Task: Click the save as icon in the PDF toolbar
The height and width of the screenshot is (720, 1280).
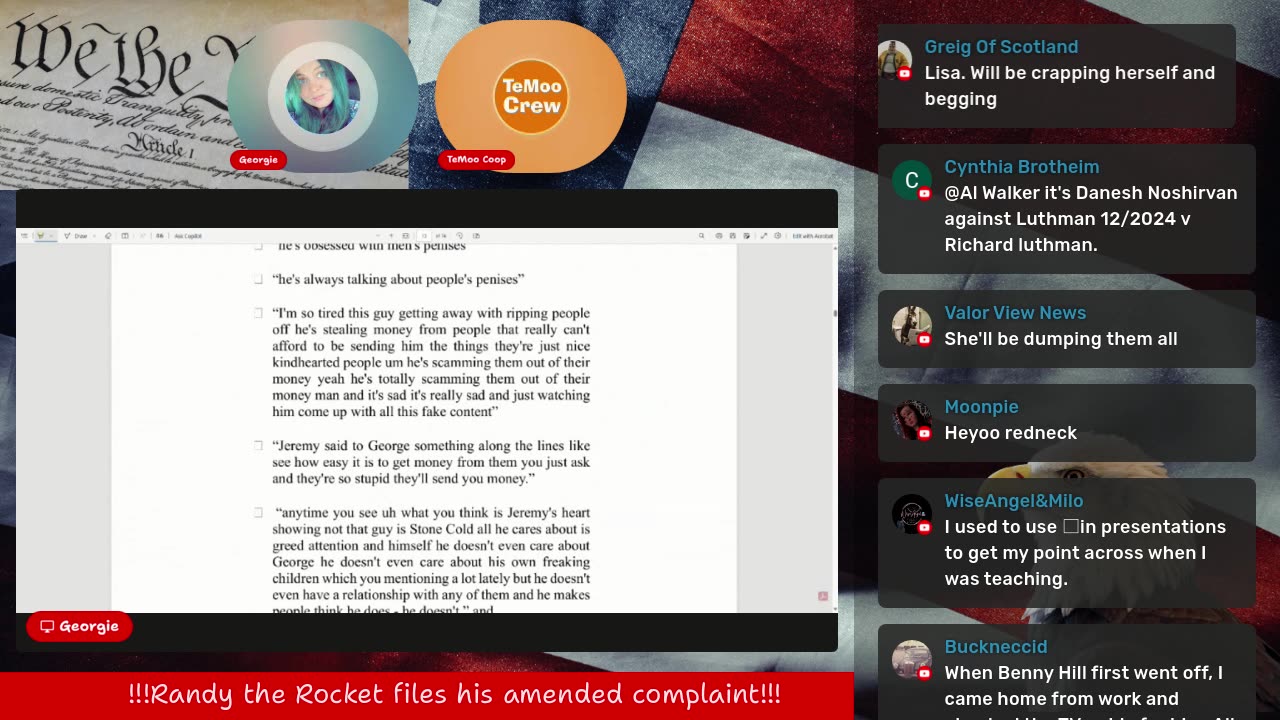Action: click(746, 236)
